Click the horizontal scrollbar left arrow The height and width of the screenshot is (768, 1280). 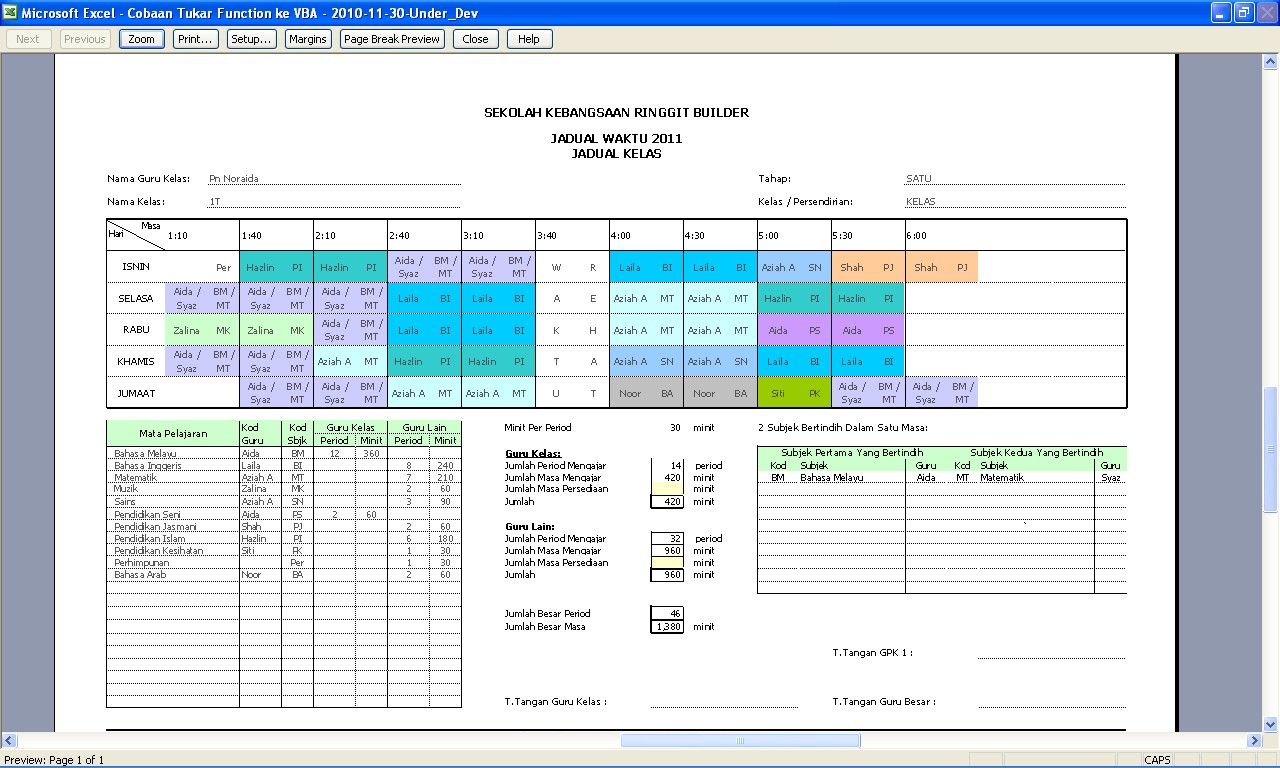(x=9, y=741)
